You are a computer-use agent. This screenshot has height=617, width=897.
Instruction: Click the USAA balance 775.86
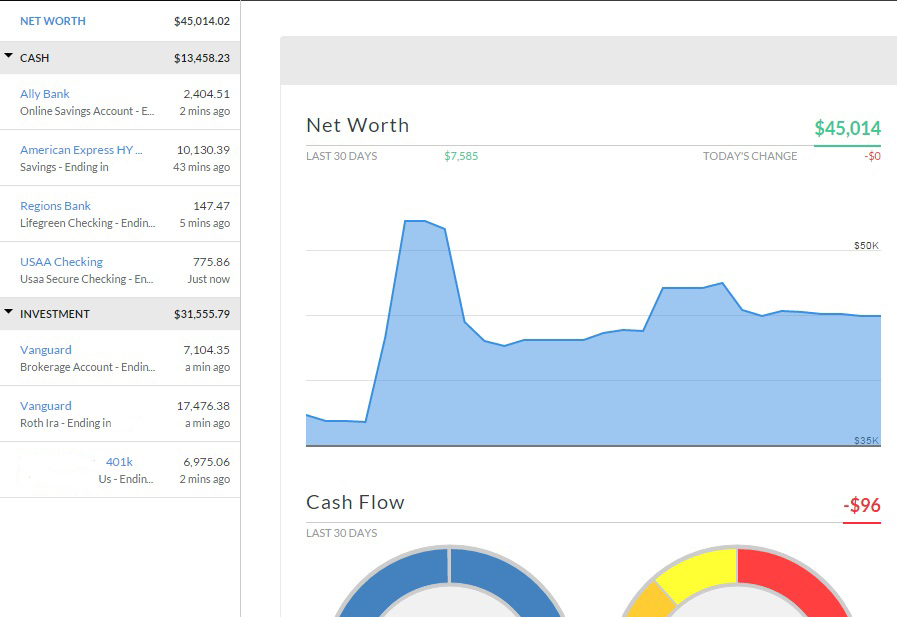point(212,262)
